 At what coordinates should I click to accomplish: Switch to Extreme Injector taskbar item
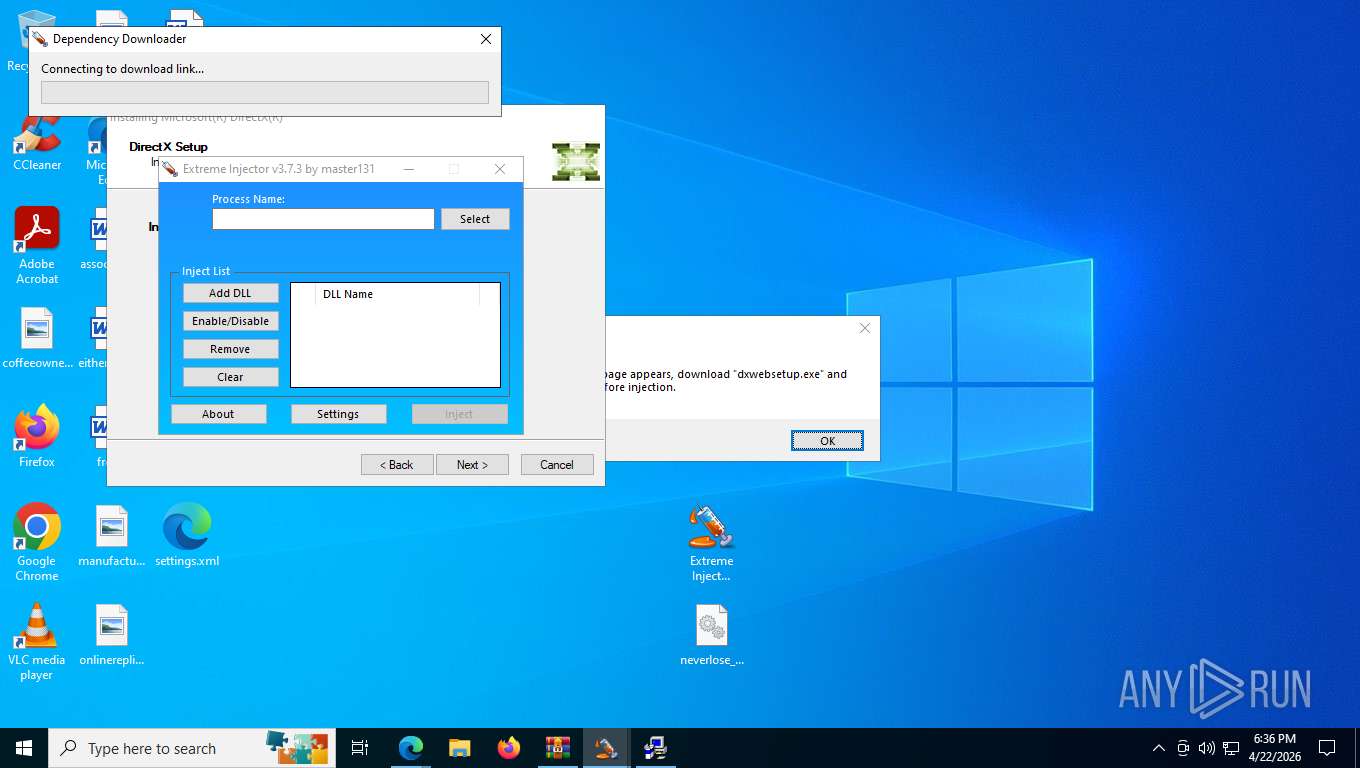(x=606, y=748)
